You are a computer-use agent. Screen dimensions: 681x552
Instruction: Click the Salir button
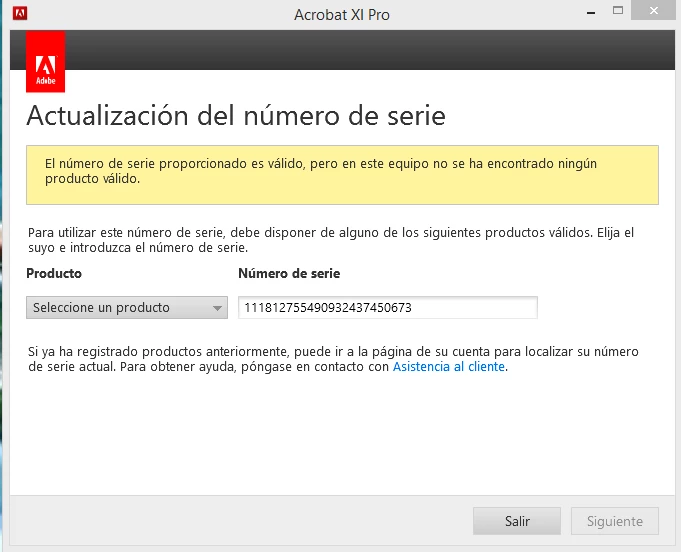pyautogui.click(x=517, y=521)
